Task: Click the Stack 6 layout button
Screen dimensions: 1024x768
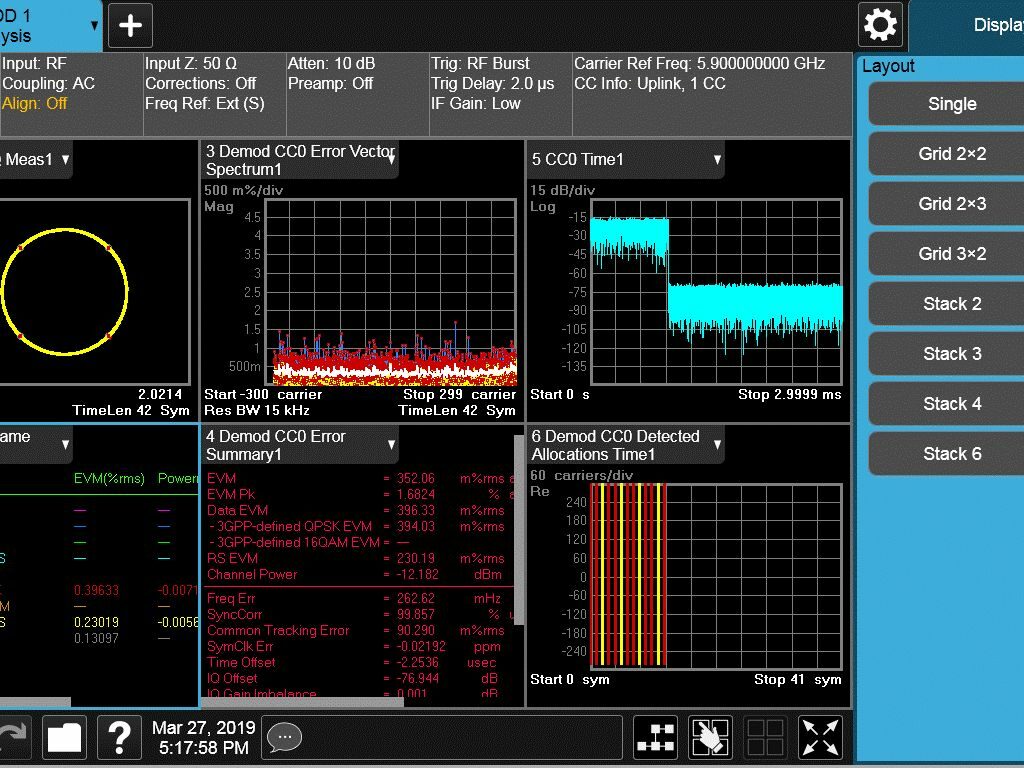Action: tap(951, 453)
